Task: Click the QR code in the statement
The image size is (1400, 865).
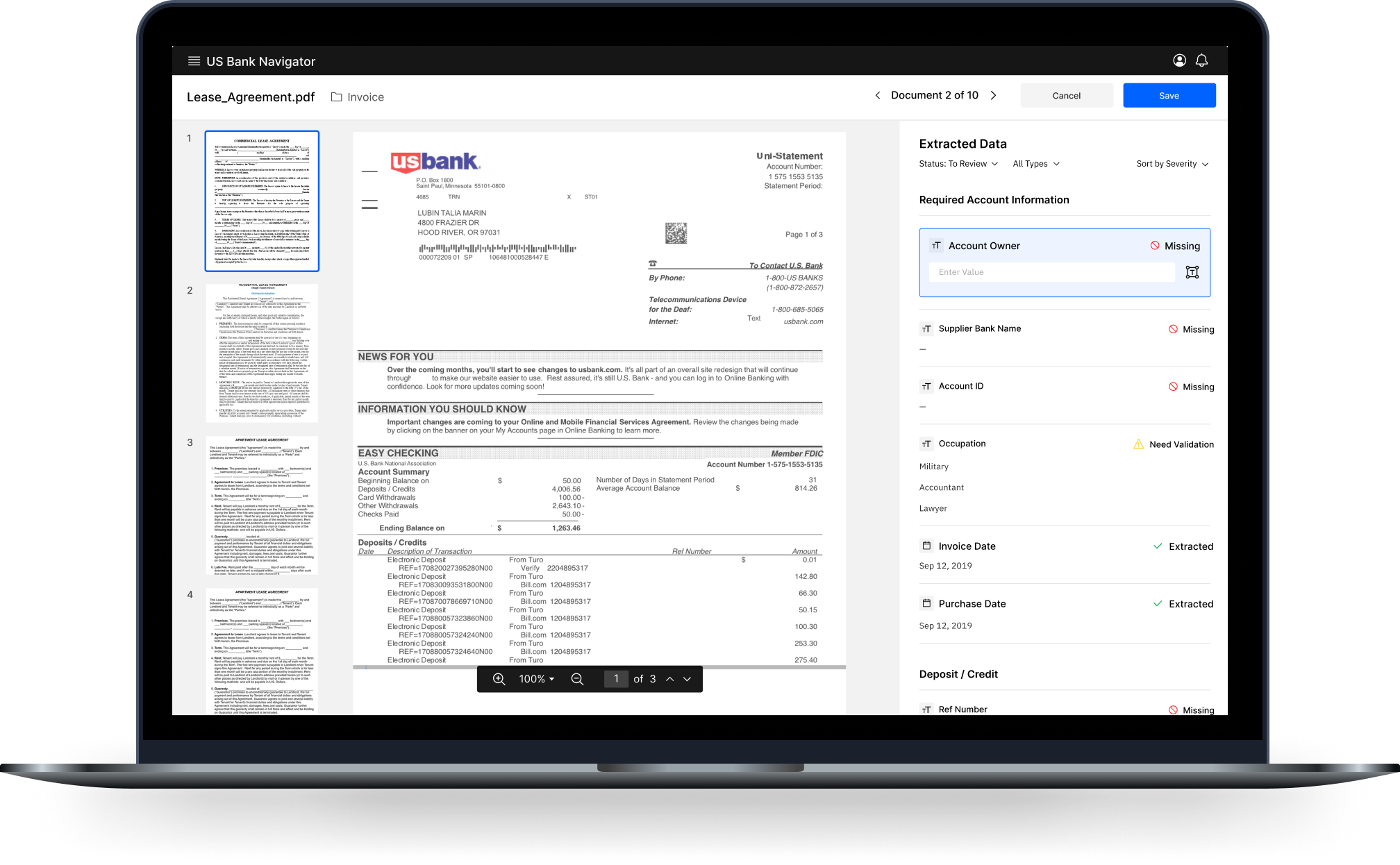Action: tap(676, 233)
